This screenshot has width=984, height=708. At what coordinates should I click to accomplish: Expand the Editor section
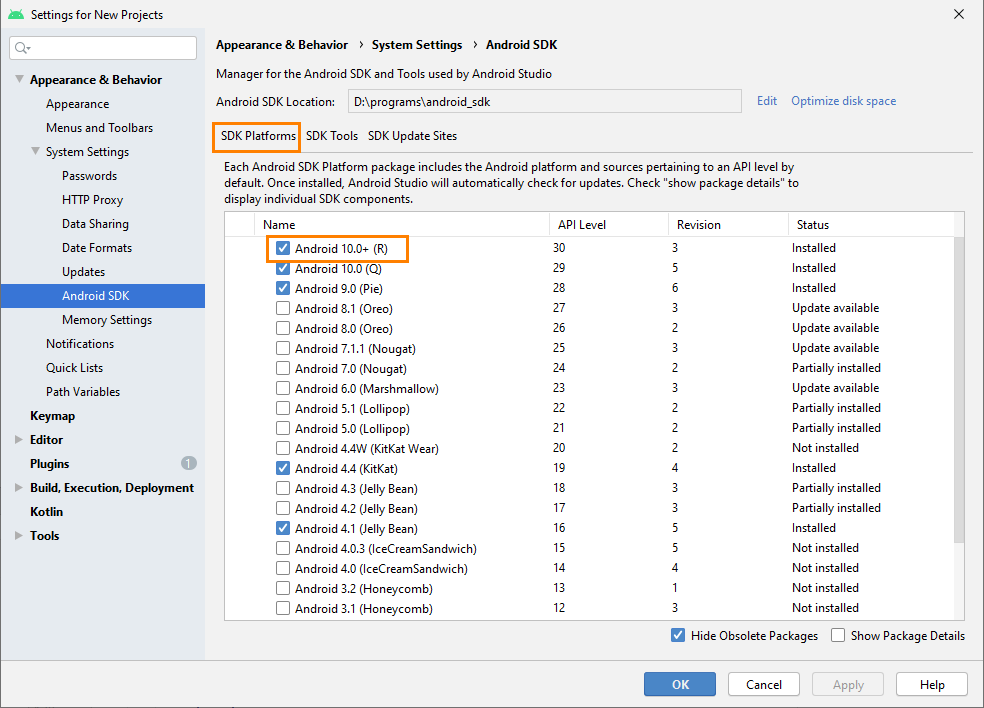[18, 439]
